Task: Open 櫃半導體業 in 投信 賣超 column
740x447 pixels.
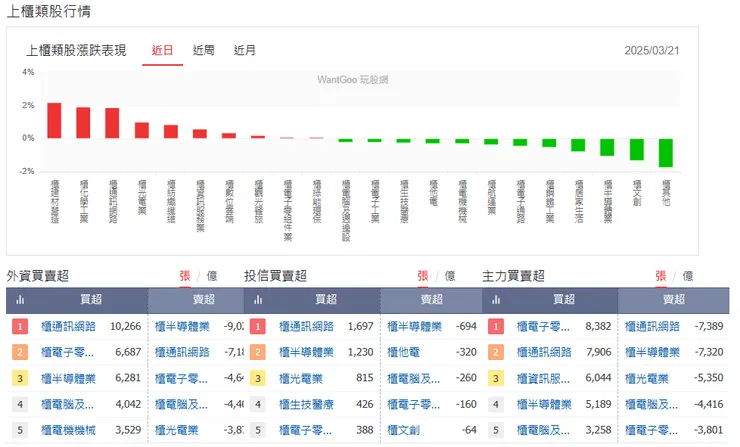Action: point(414,326)
